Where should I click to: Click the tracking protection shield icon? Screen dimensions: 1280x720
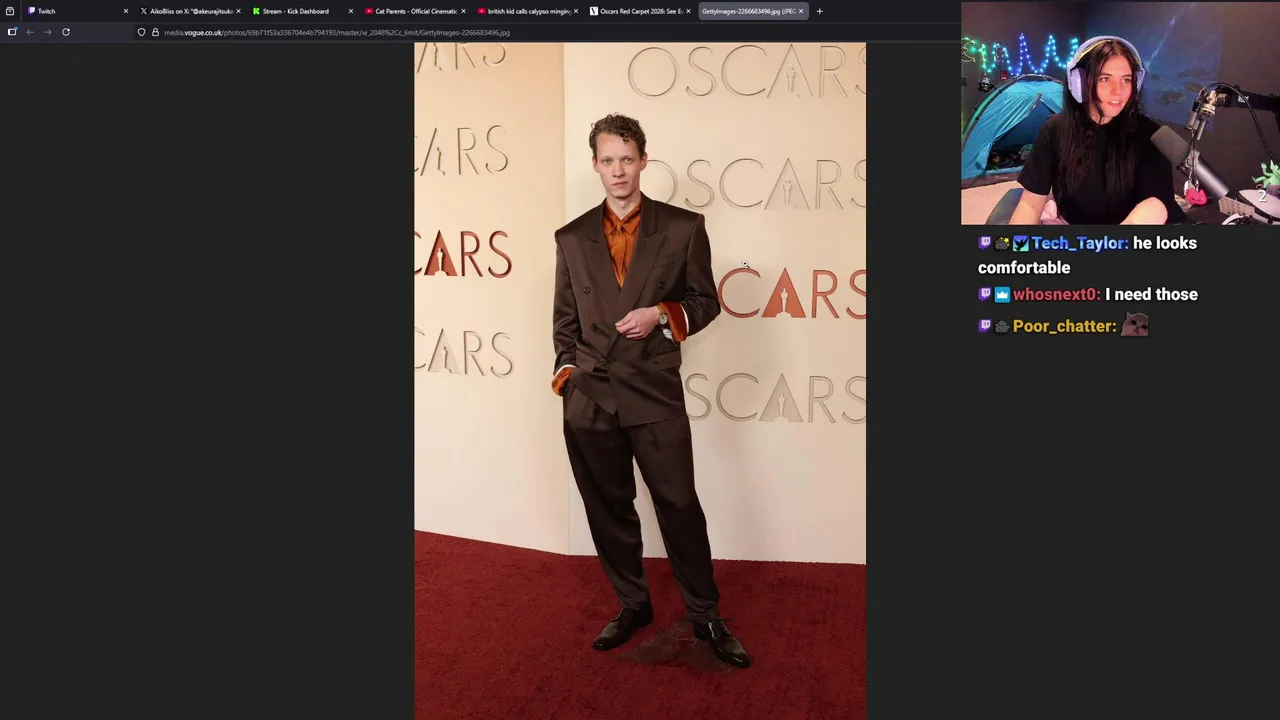pyautogui.click(x=141, y=32)
